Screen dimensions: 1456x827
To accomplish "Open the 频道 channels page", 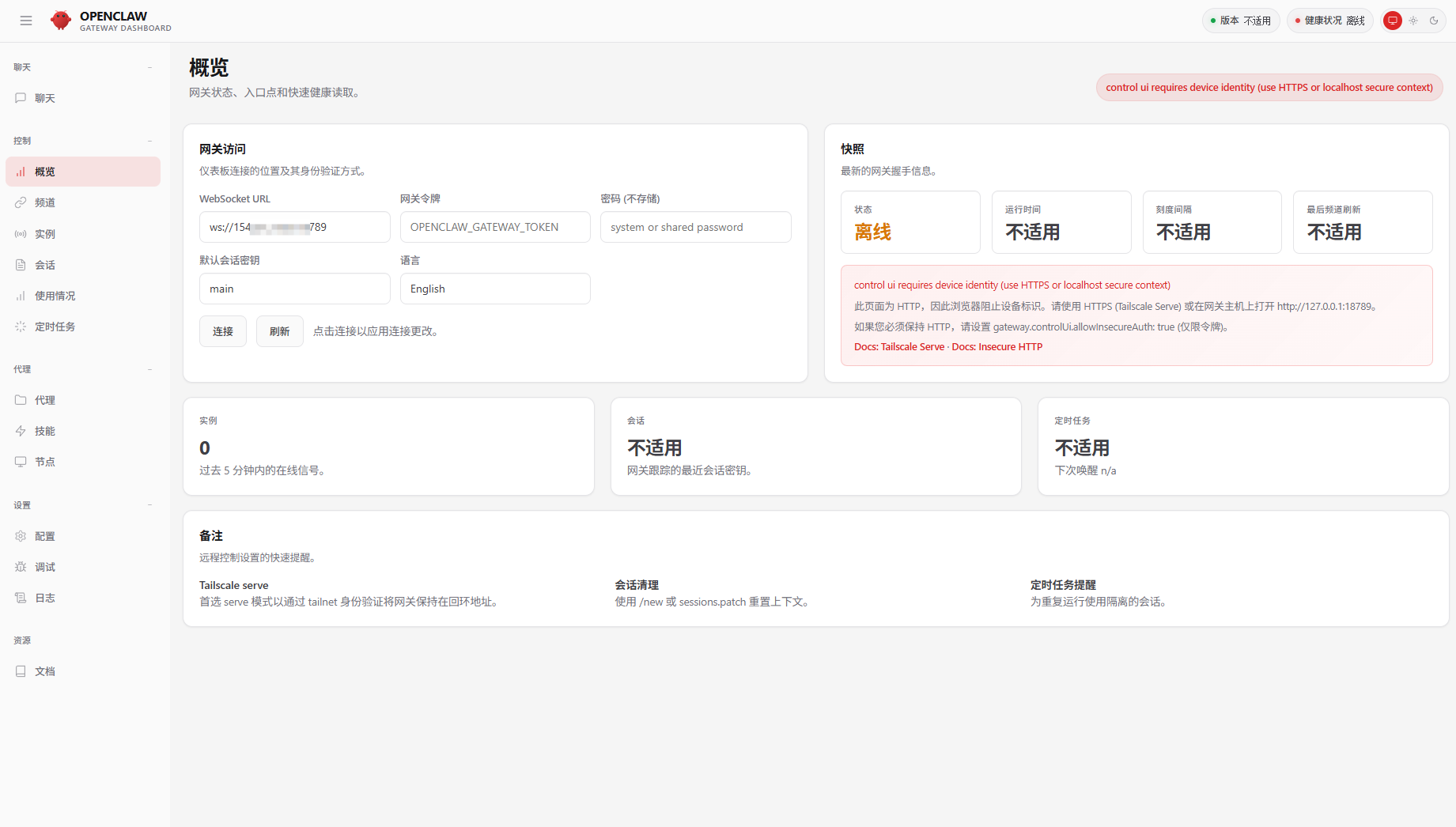I will click(x=44, y=202).
